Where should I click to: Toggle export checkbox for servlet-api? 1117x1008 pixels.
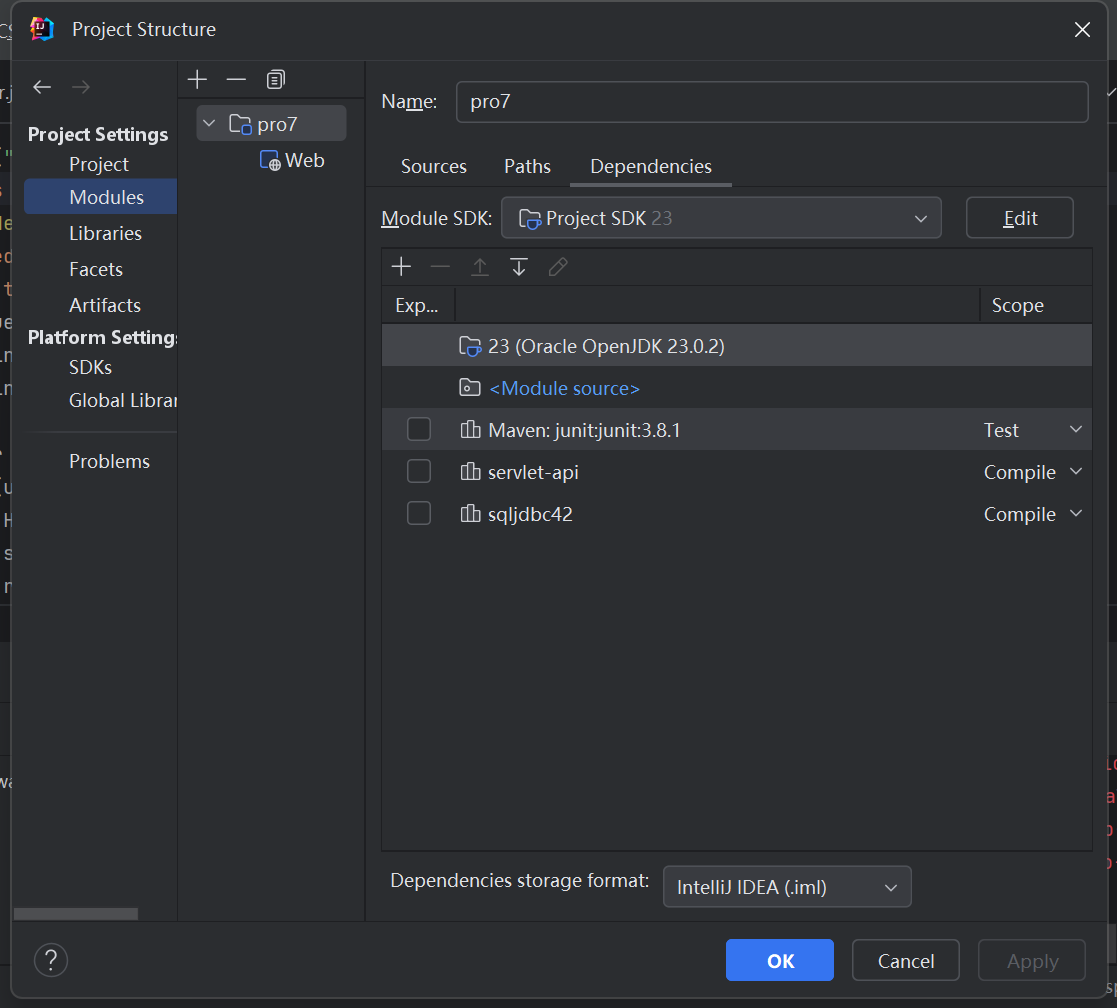coord(419,472)
